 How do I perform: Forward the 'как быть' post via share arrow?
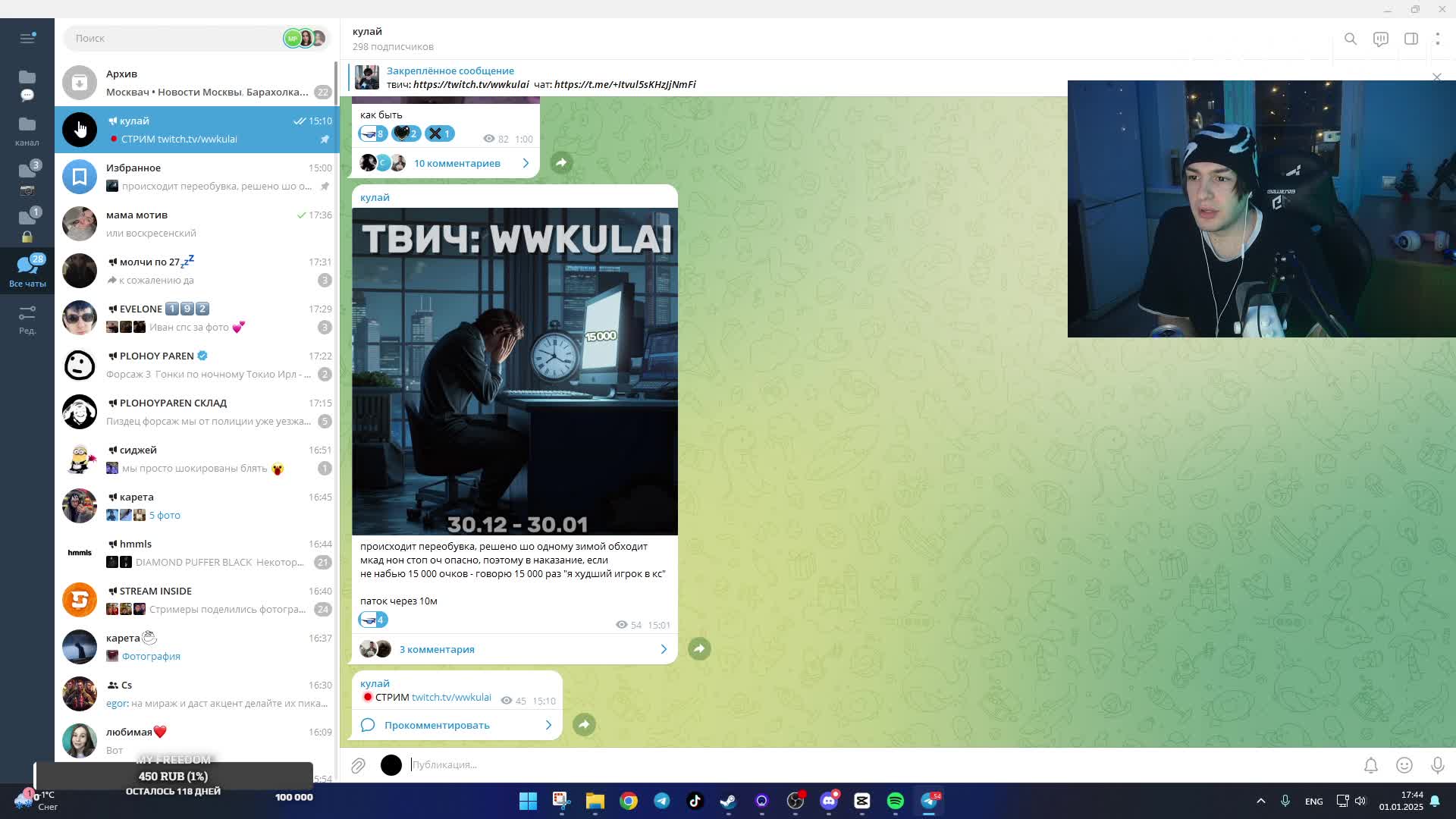click(561, 163)
